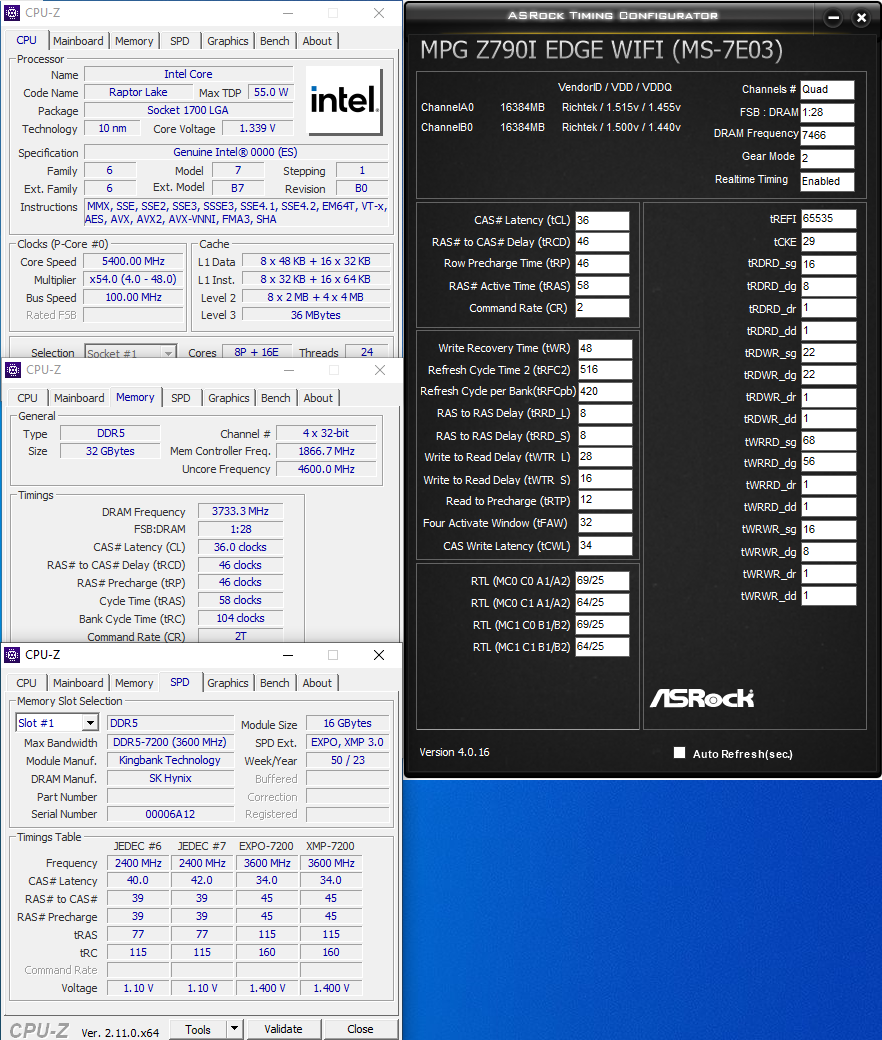
Task: Click CPU-Z app icon in Memory window titlebar
Action: pos(13,369)
